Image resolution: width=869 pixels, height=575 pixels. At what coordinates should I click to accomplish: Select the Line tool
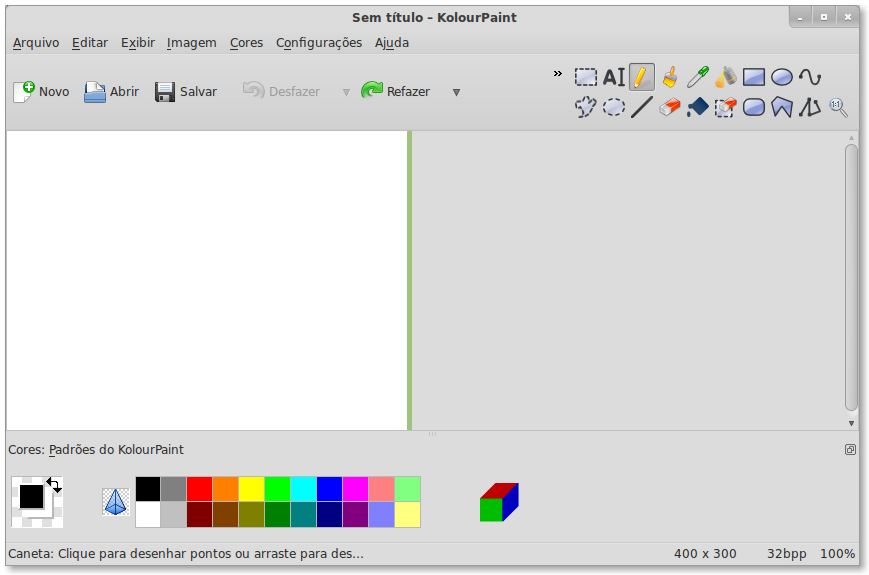[641, 107]
